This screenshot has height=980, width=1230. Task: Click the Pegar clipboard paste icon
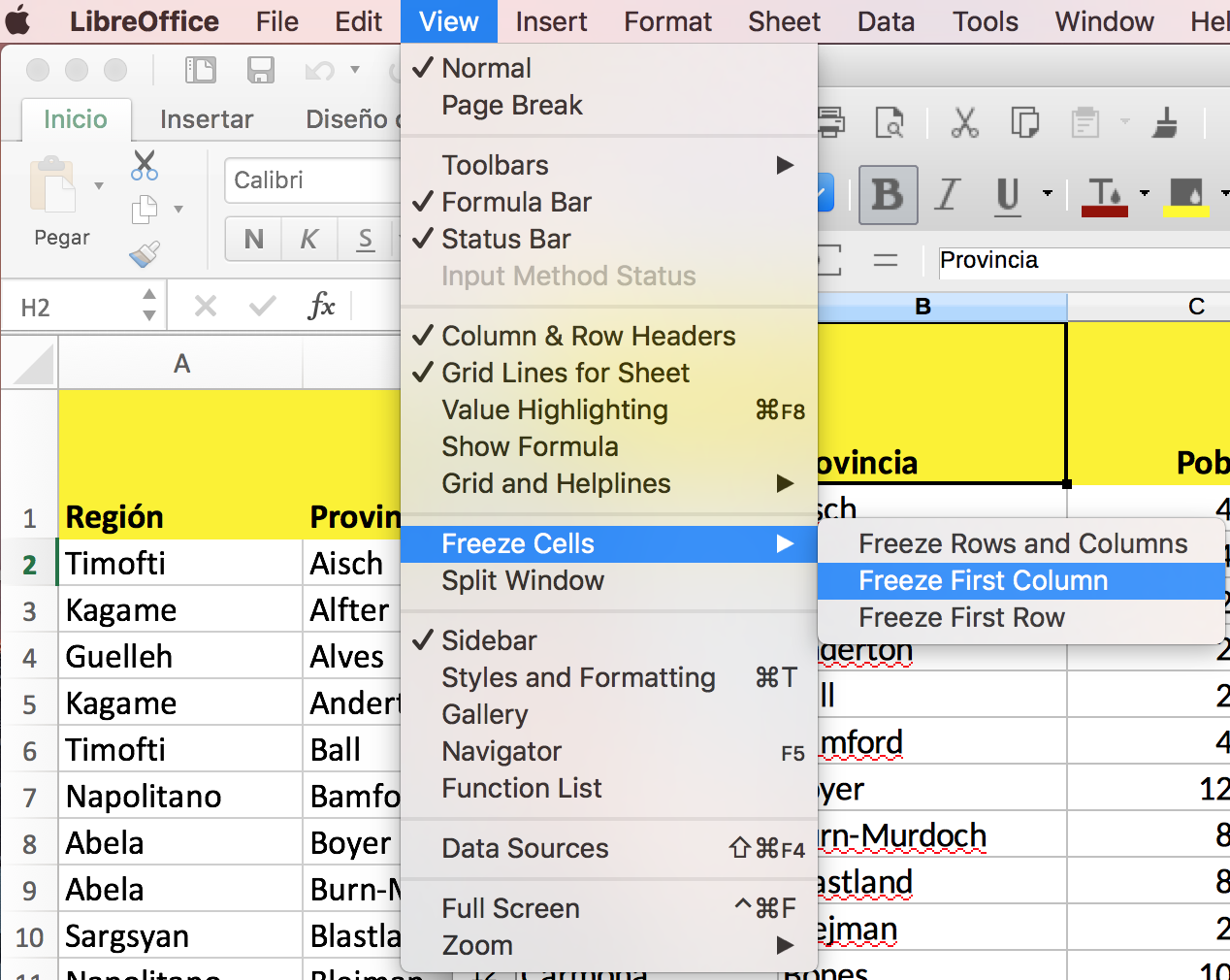[52, 184]
